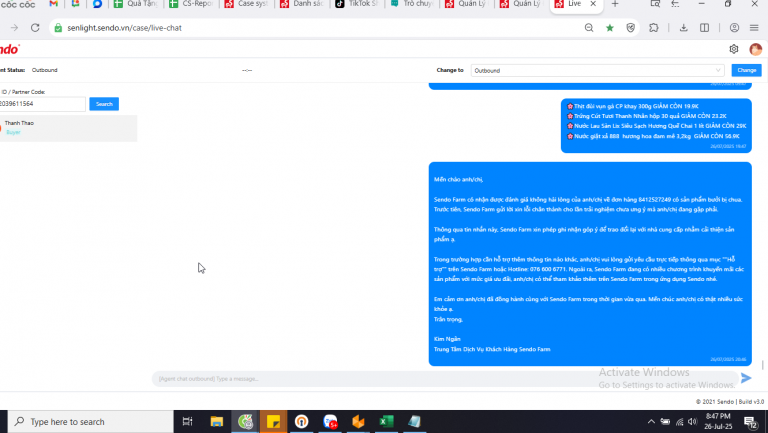This screenshot has width=768, height=433.
Task: Switch to the CS-Report tab
Action: pyautogui.click(x=191, y=4)
